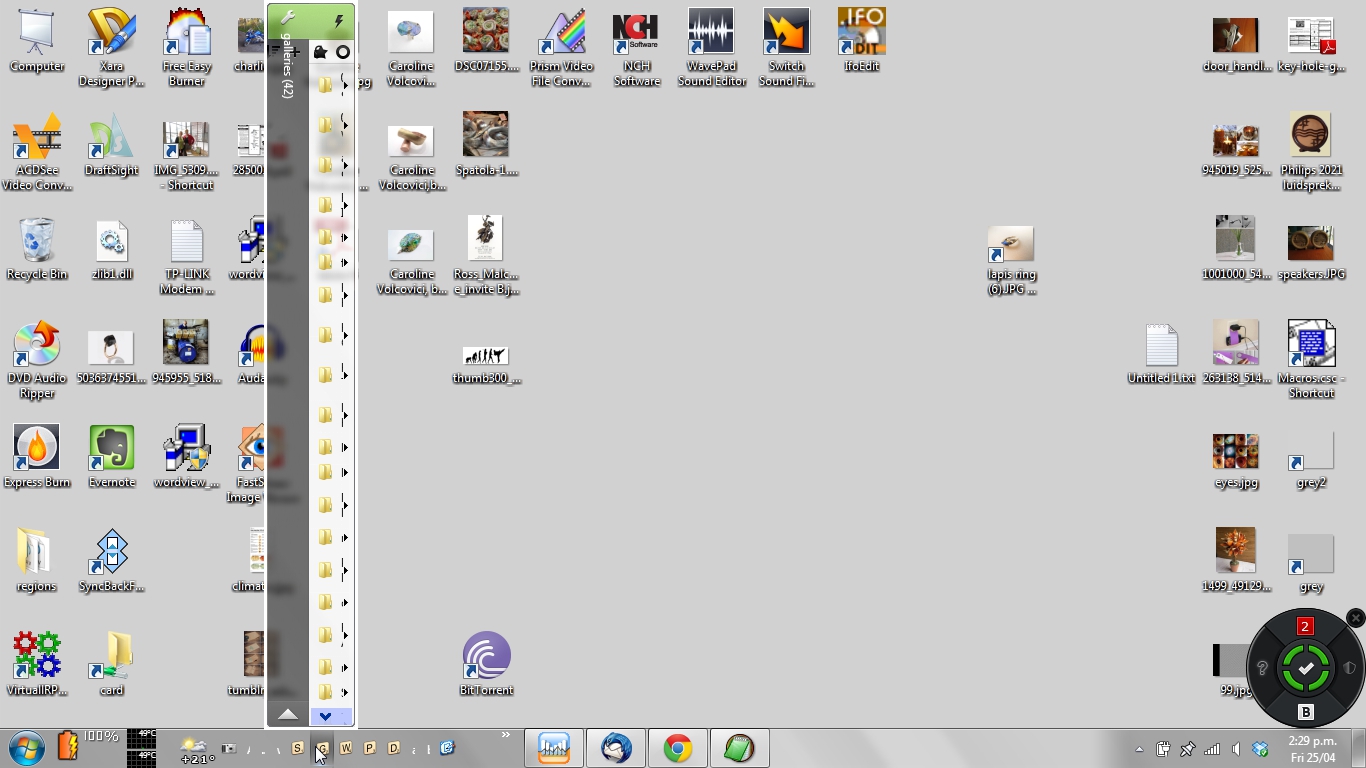Screen dimensions: 1366x768
Task: Click the green checkmark center of round widget
Action: pyautogui.click(x=1305, y=668)
